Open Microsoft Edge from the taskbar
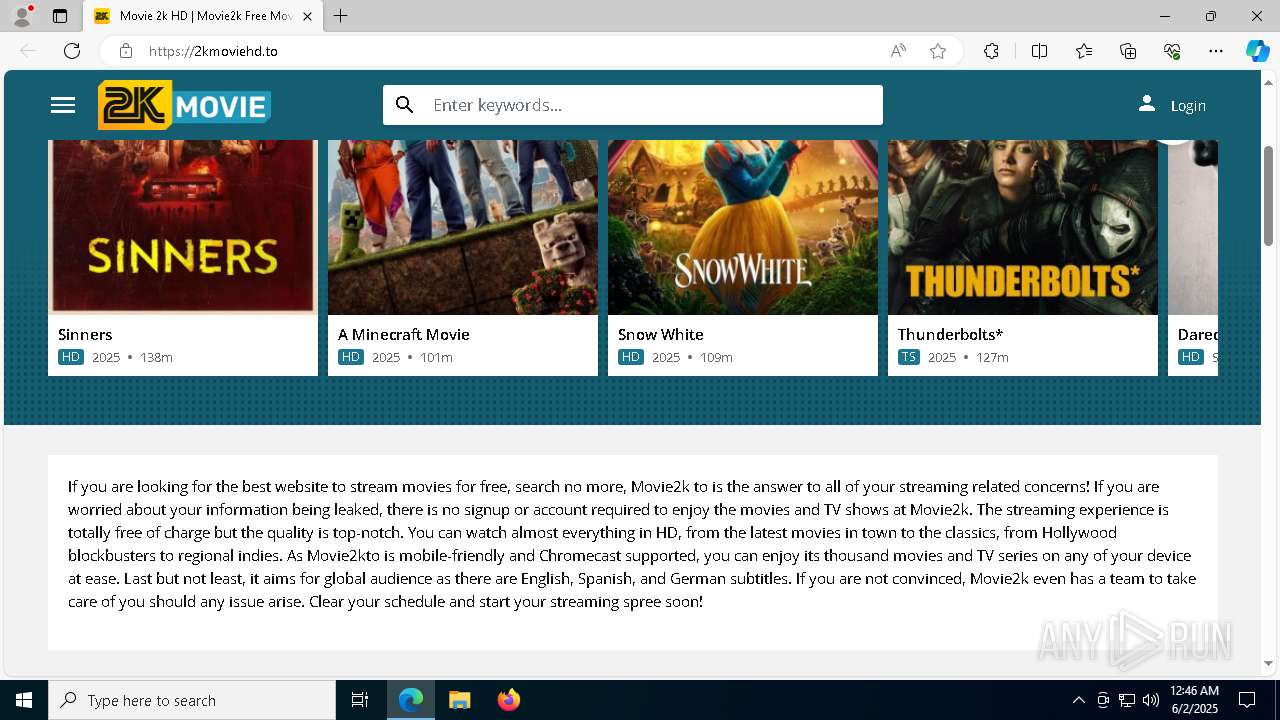This screenshot has height=720, width=1280. tap(411, 700)
